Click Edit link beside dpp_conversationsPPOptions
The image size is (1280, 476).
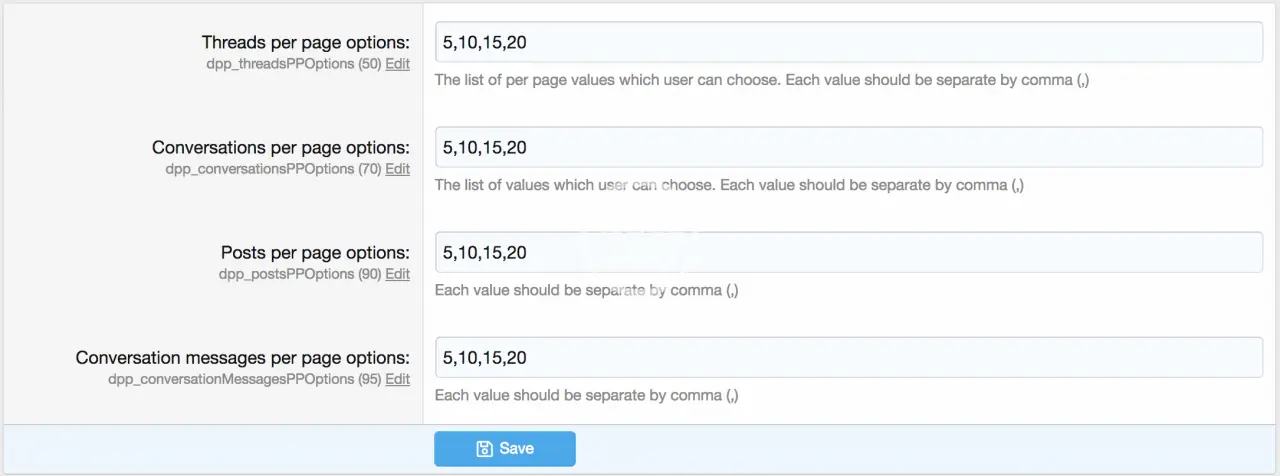click(x=397, y=169)
